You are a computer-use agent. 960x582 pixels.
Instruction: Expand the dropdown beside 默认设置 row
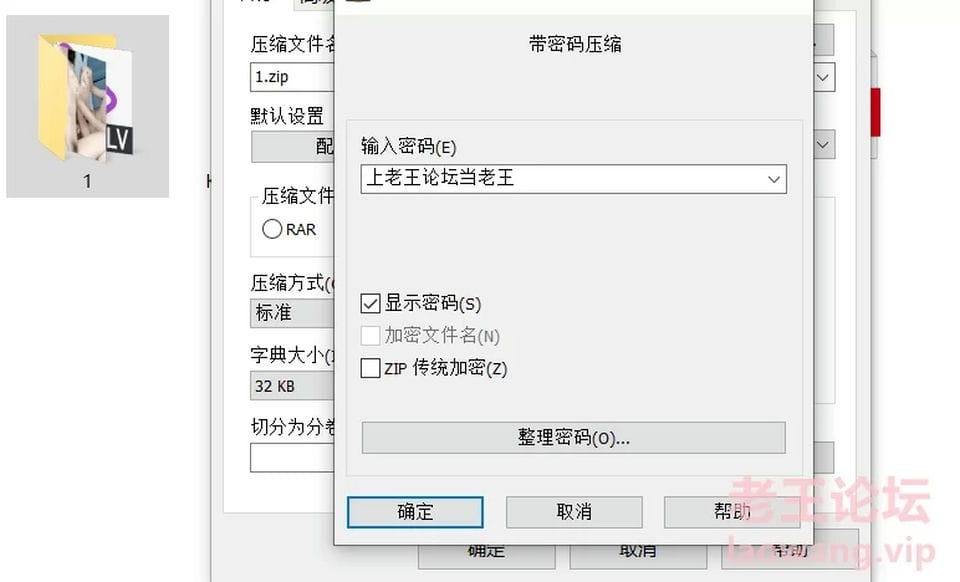pos(823,145)
